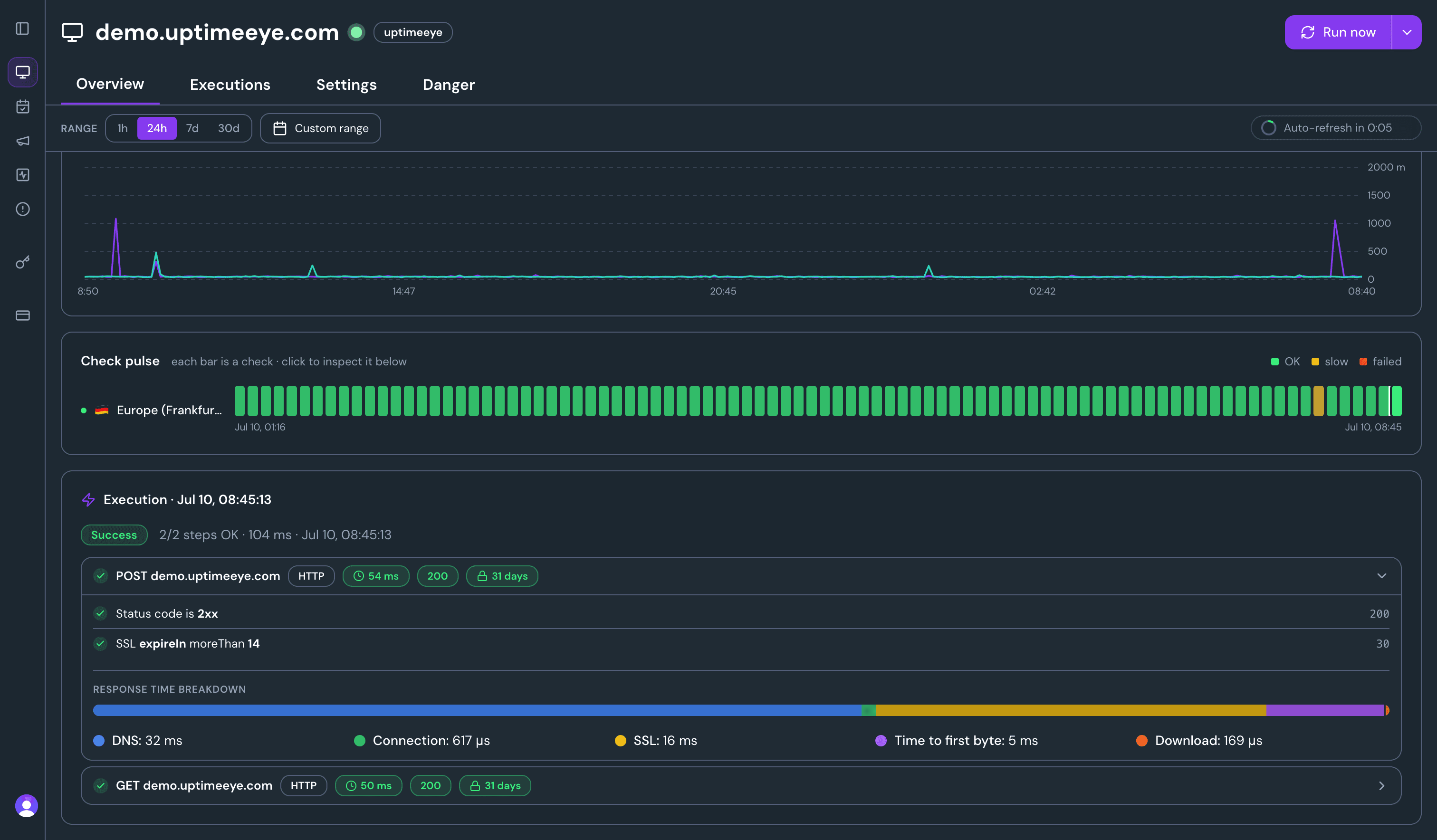The height and width of the screenshot is (840, 1437).
Task: Click the uptimeeye tag badge
Action: point(413,32)
